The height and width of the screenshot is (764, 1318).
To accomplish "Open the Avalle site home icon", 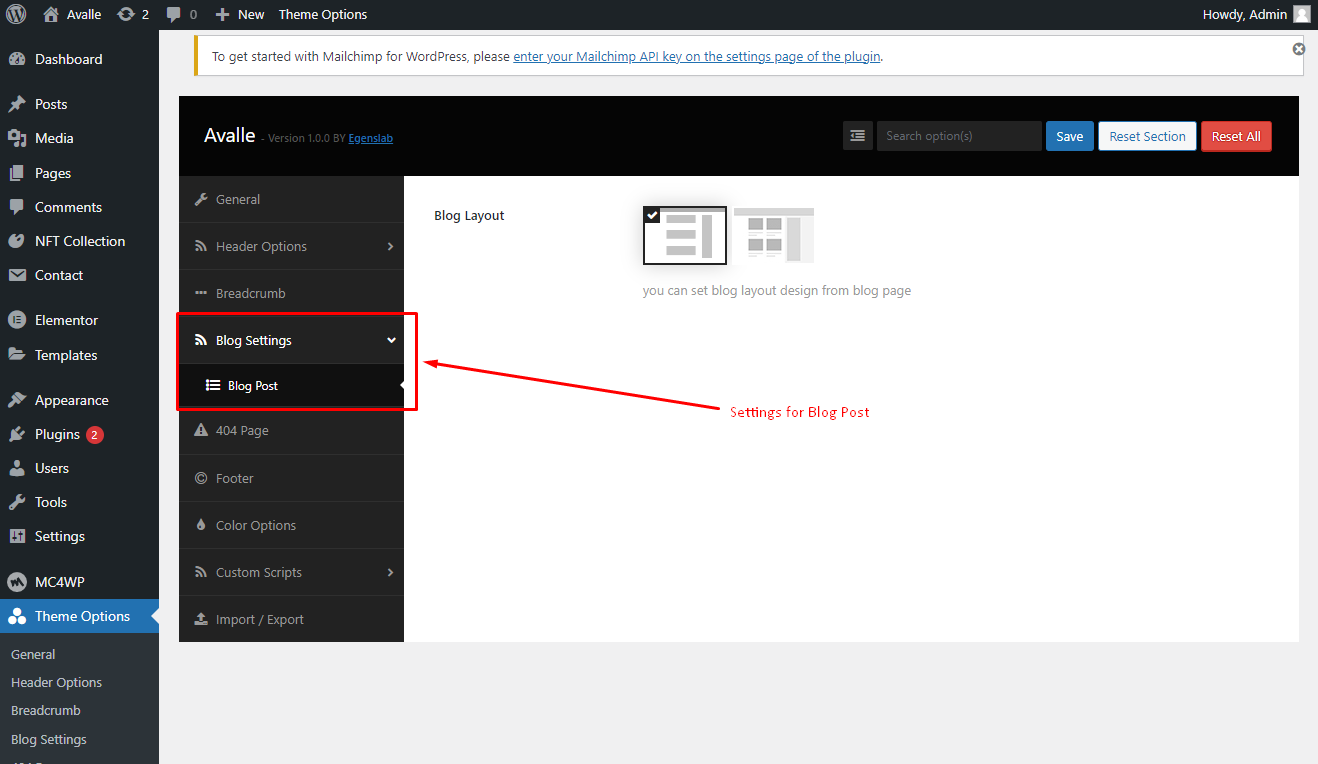I will point(51,14).
